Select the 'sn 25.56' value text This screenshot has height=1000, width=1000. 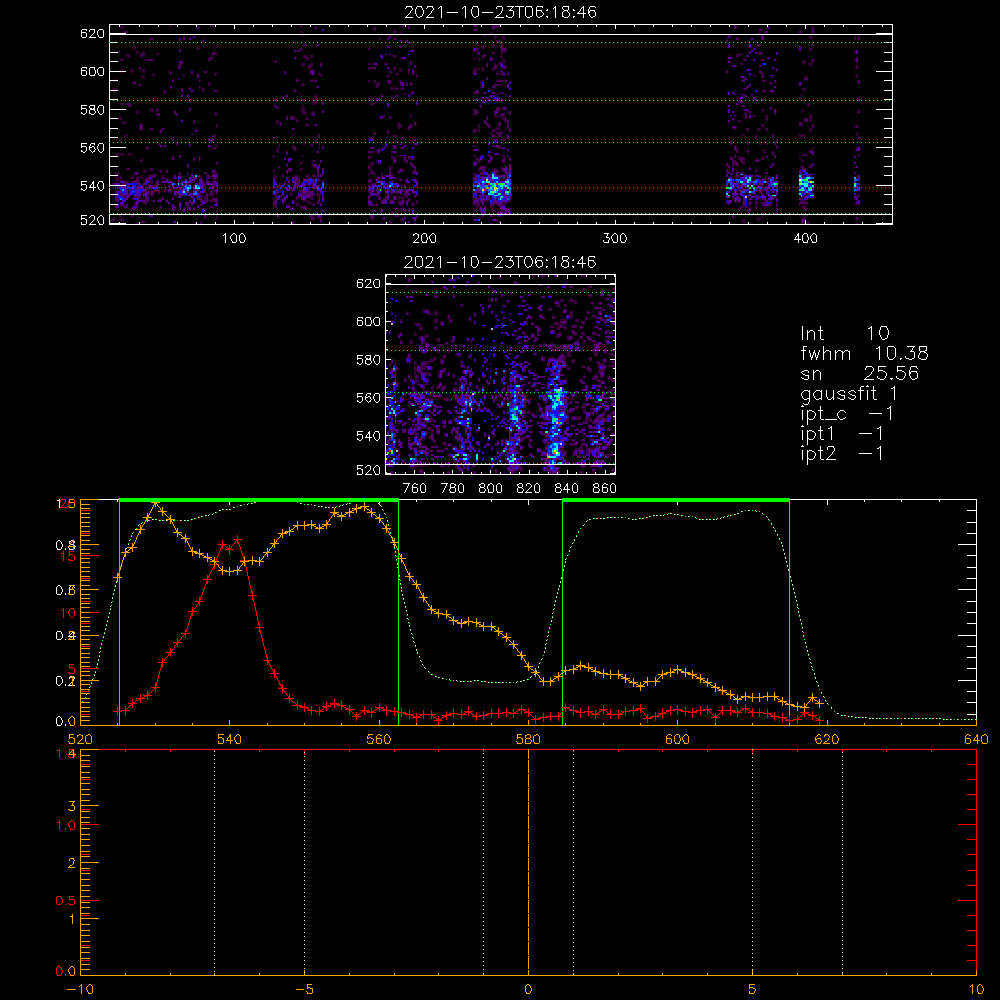coord(859,373)
